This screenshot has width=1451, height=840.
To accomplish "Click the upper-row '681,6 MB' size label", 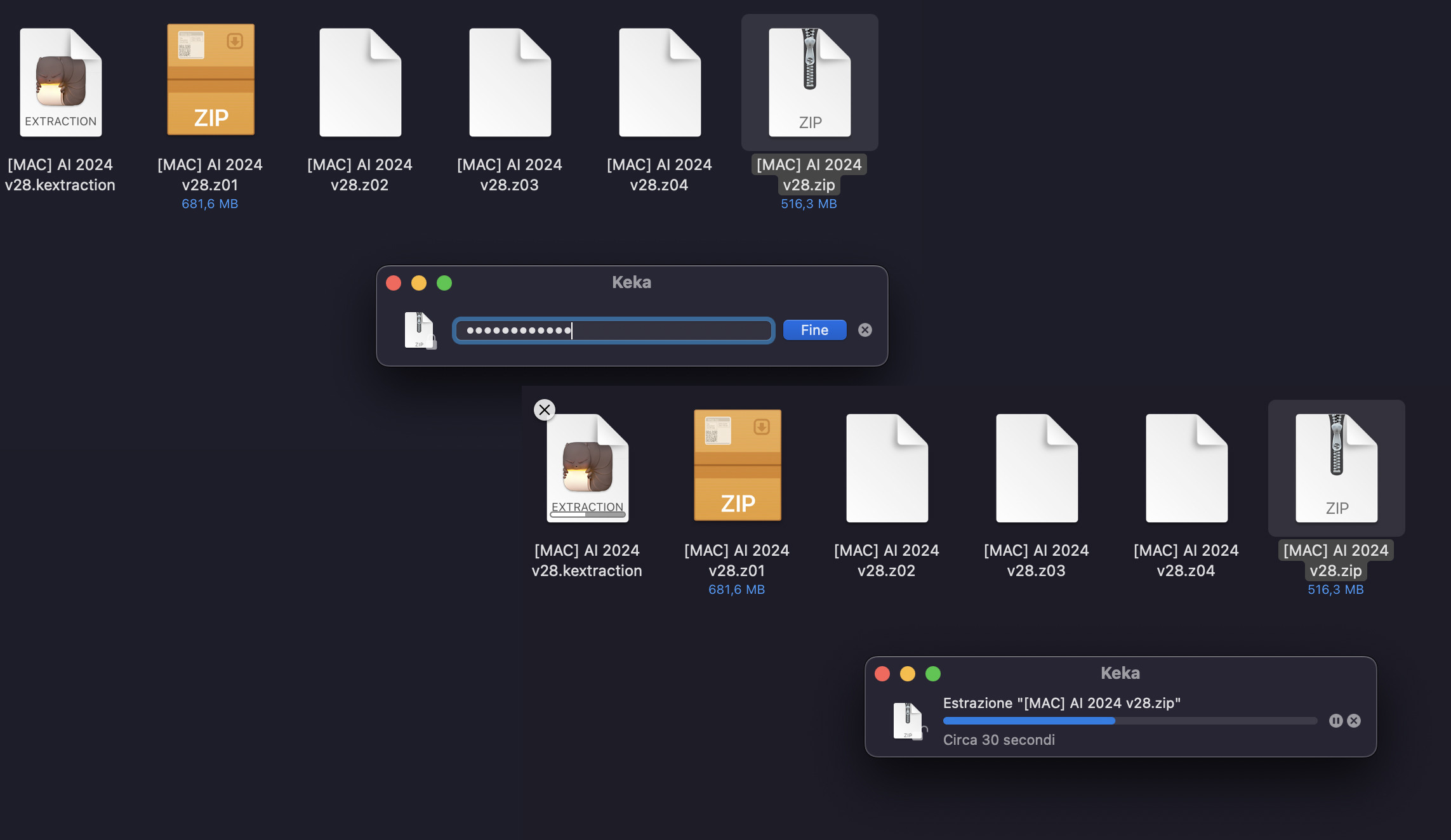I will pos(210,204).
